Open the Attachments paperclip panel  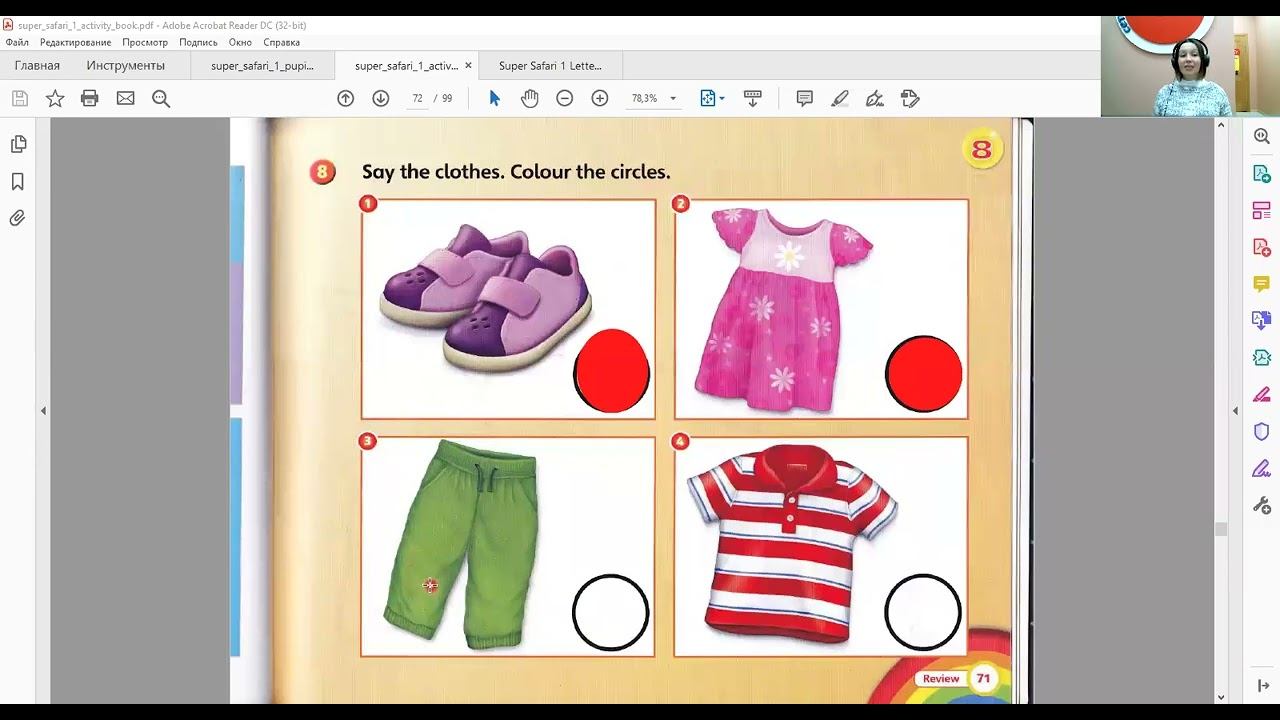(x=18, y=218)
